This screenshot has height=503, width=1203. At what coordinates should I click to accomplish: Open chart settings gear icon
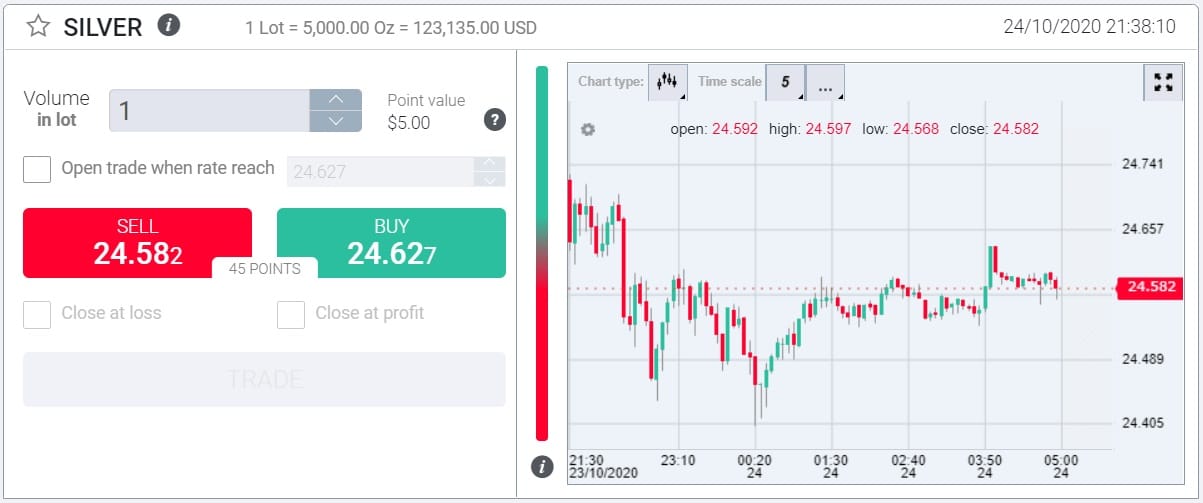(588, 129)
